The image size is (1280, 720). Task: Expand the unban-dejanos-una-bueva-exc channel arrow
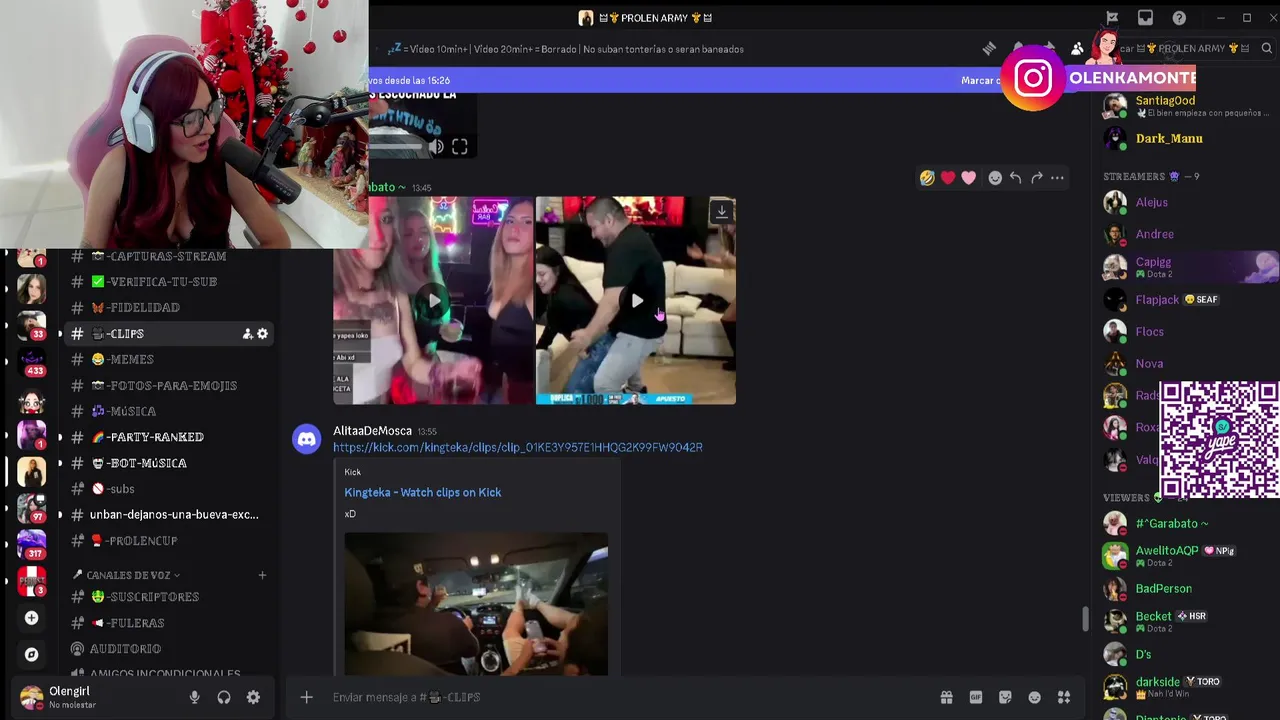[x=60, y=515]
